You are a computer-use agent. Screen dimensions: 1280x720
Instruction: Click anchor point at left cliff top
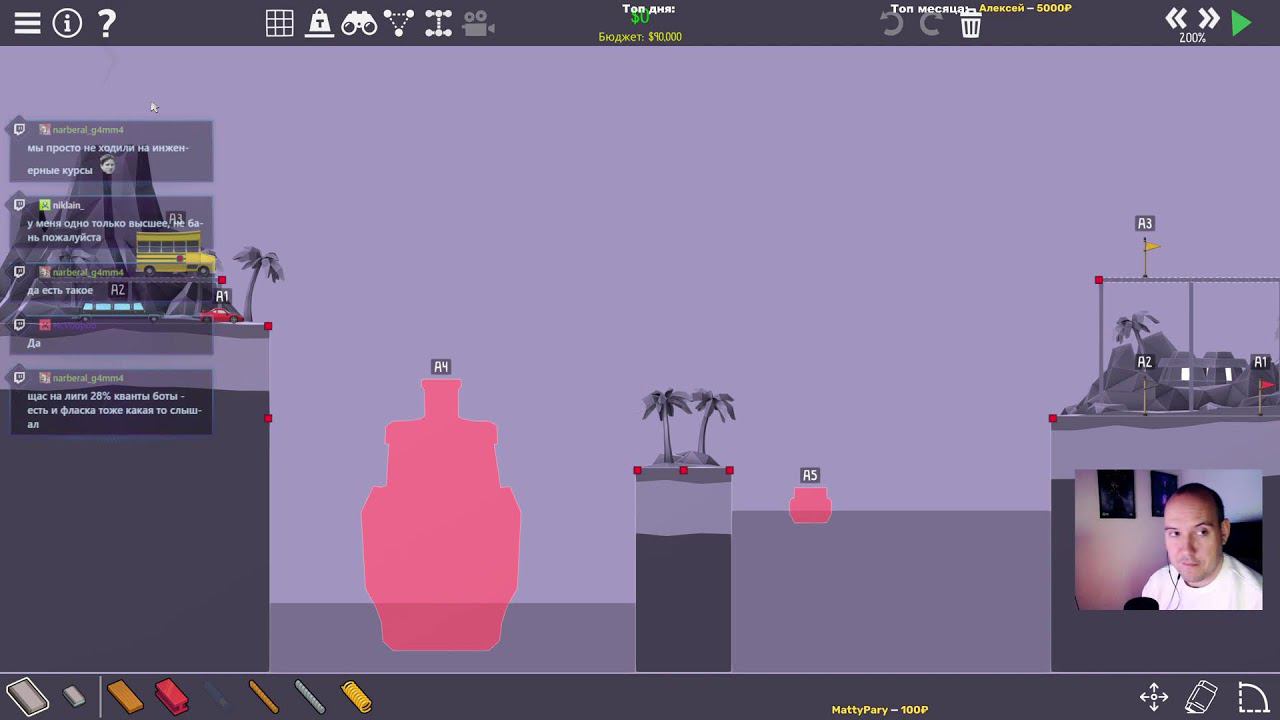click(268, 326)
